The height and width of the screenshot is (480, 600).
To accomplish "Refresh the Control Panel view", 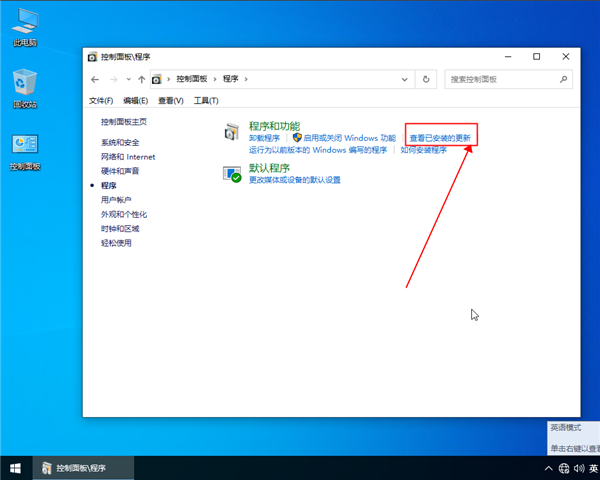I will (x=427, y=79).
